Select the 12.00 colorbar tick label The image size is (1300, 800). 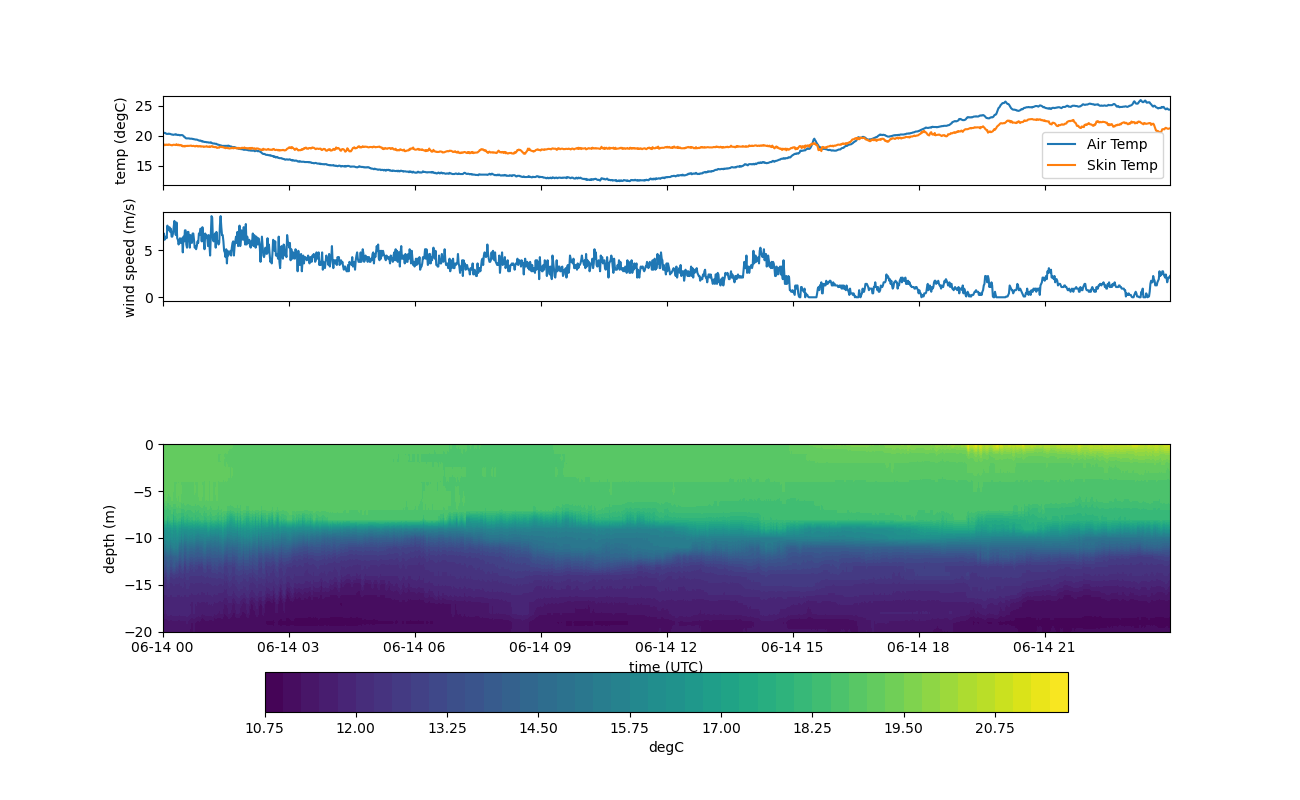coord(355,729)
